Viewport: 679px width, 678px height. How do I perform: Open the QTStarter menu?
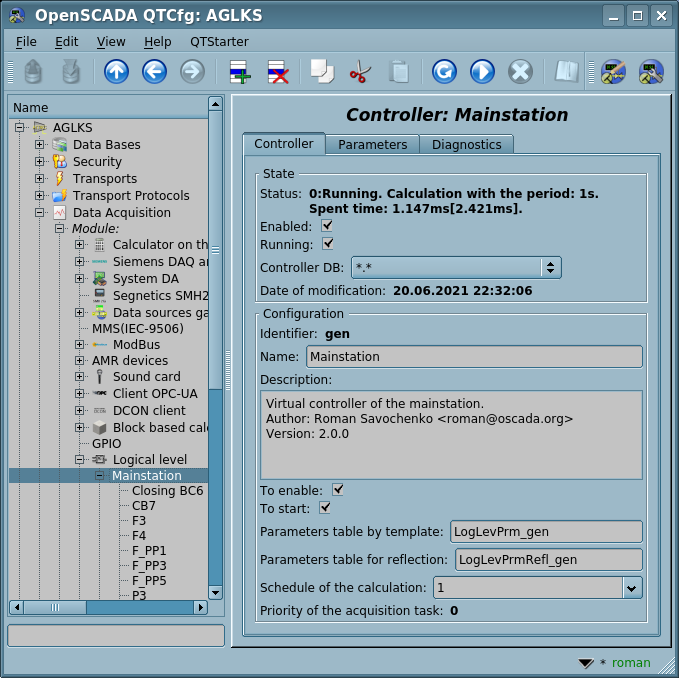click(x=219, y=42)
